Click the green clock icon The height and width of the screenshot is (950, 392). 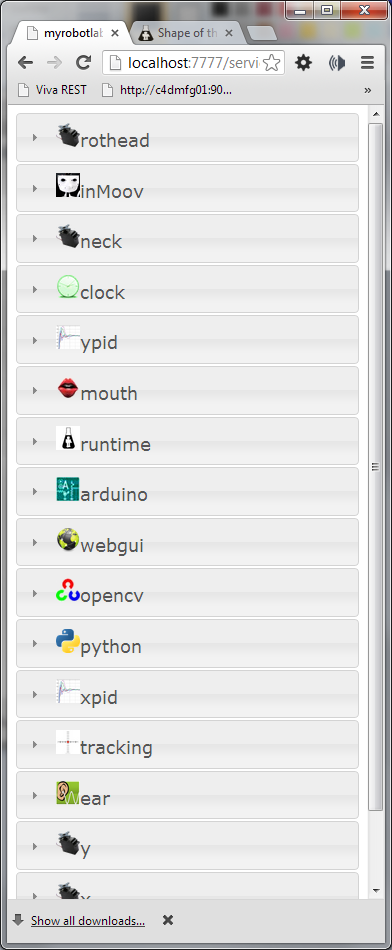click(68, 287)
